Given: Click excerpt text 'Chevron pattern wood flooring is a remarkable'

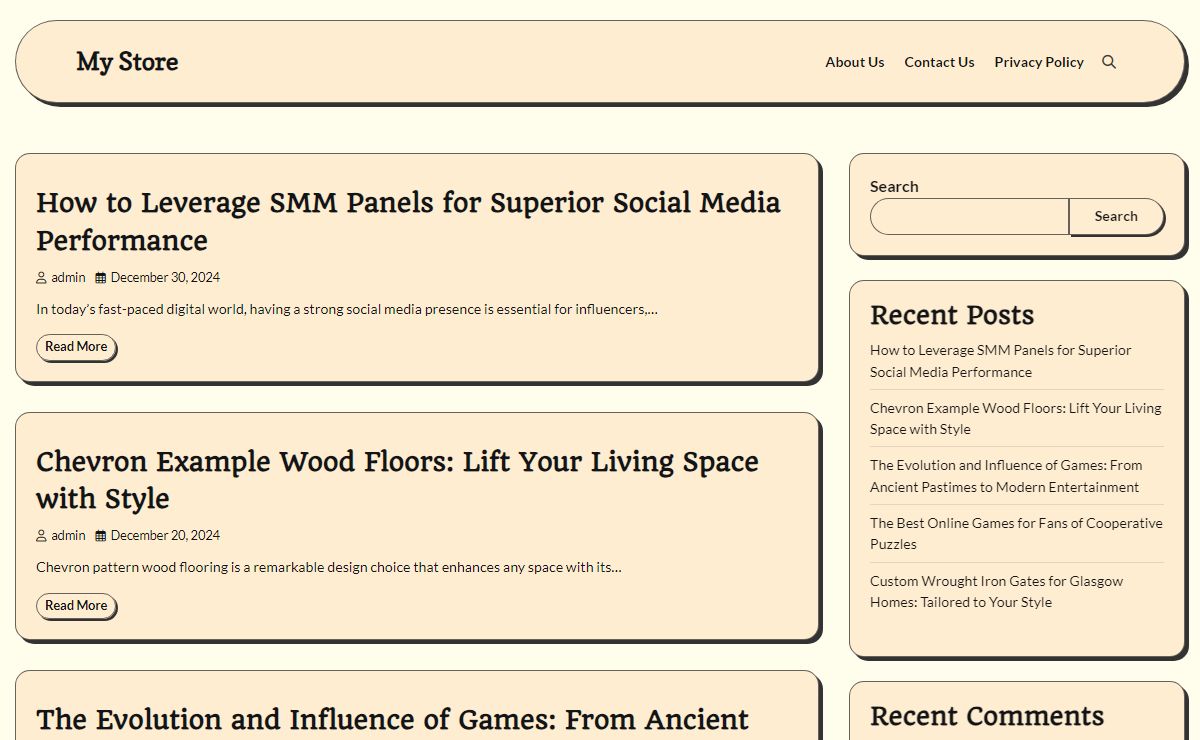Looking at the screenshot, I should 329,568.
